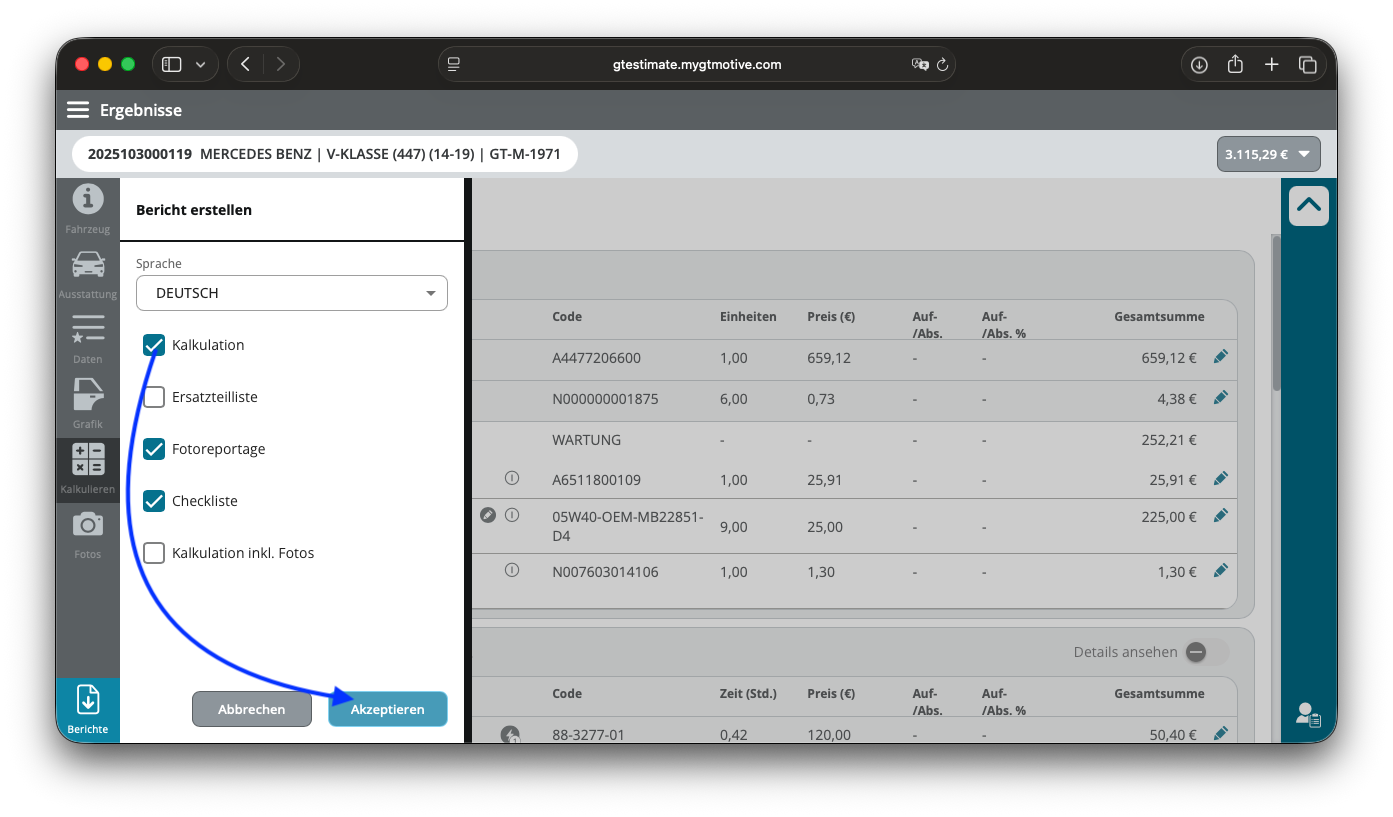The height and width of the screenshot is (817, 1393).
Task: Open the Safari share menu
Action: click(1235, 64)
